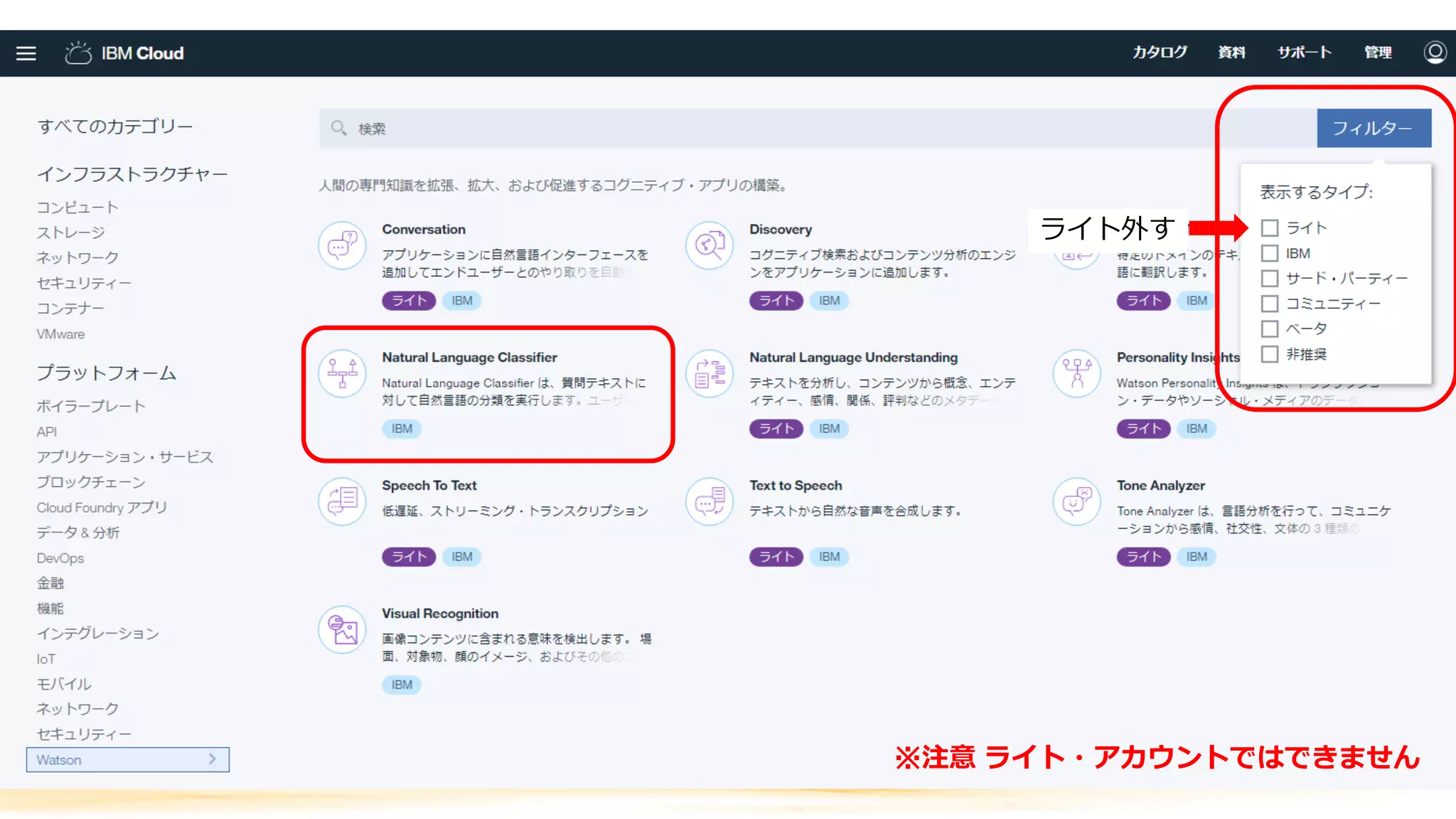Select アプリケーション・サービス in sidebar
Image resolution: width=1456 pixels, height=819 pixels.
click(125, 457)
